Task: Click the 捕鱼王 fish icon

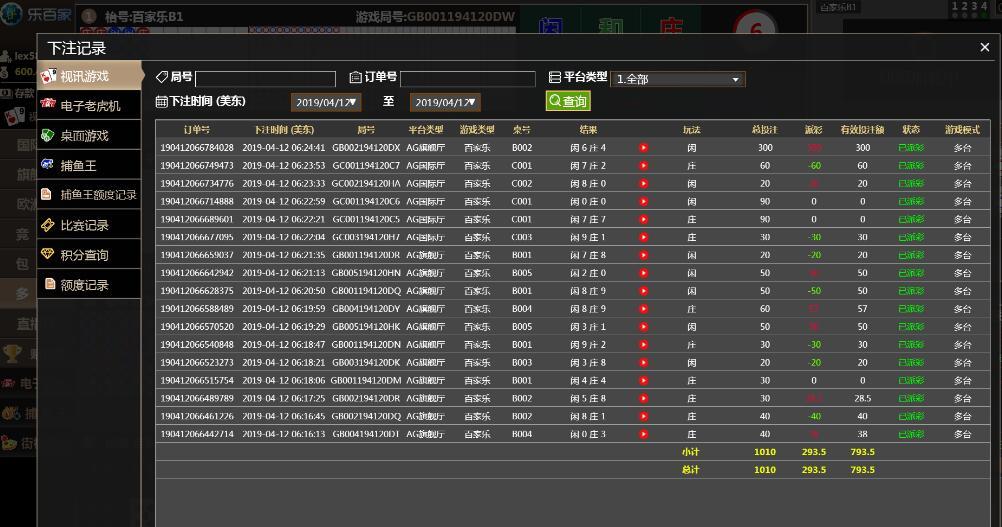Action: [x=47, y=165]
